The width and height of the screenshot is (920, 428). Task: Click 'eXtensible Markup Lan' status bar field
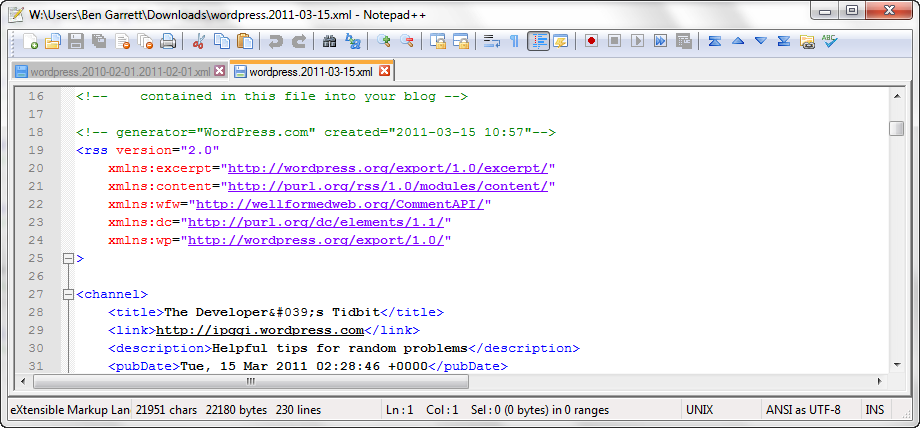click(x=70, y=410)
